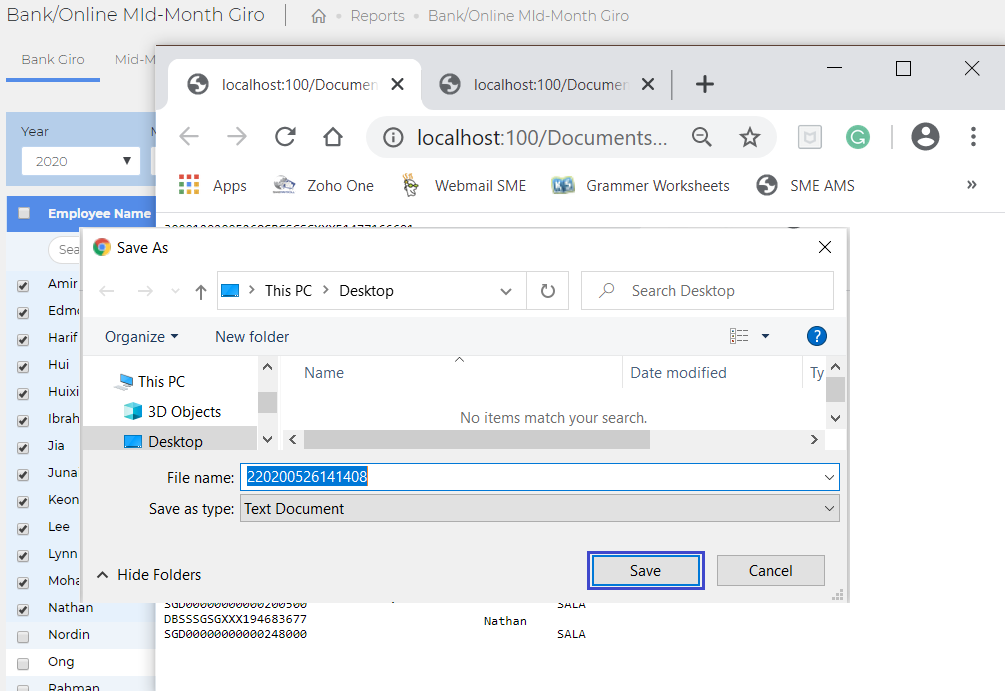Image resolution: width=1005 pixels, height=691 pixels.
Task: Go up one folder in Save As
Action: click(201, 292)
